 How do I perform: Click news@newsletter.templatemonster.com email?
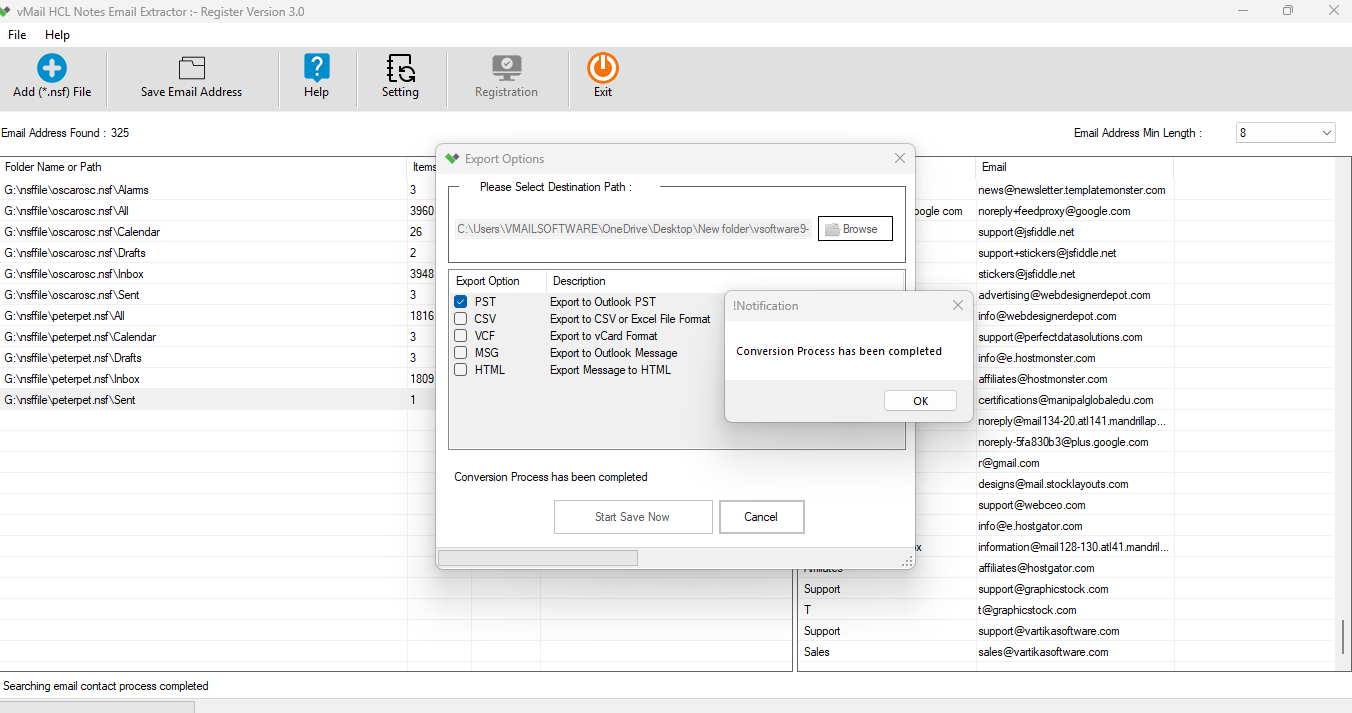(x=1071, y=190)
